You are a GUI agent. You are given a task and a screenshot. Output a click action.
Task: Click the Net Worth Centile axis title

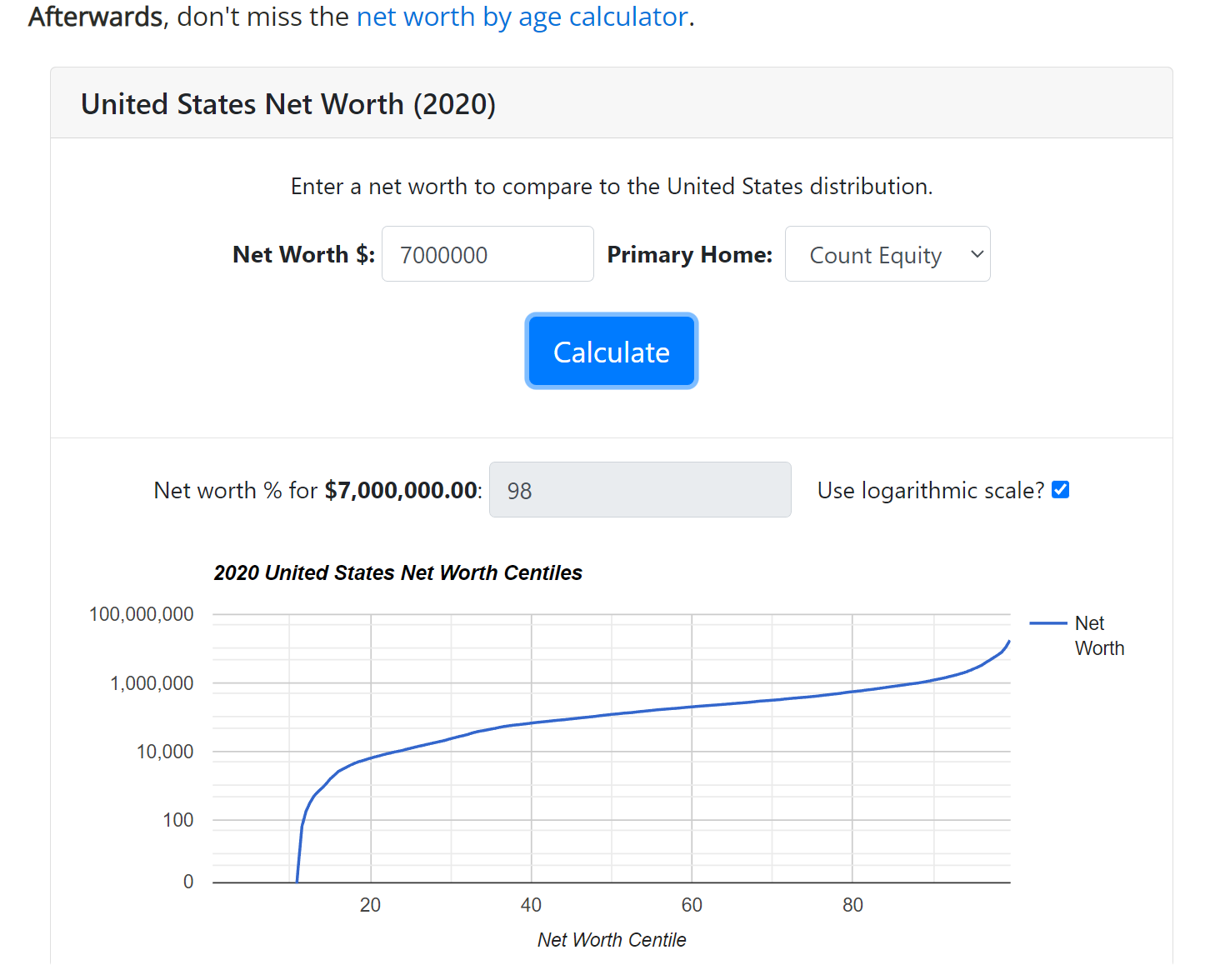(612, 940)
